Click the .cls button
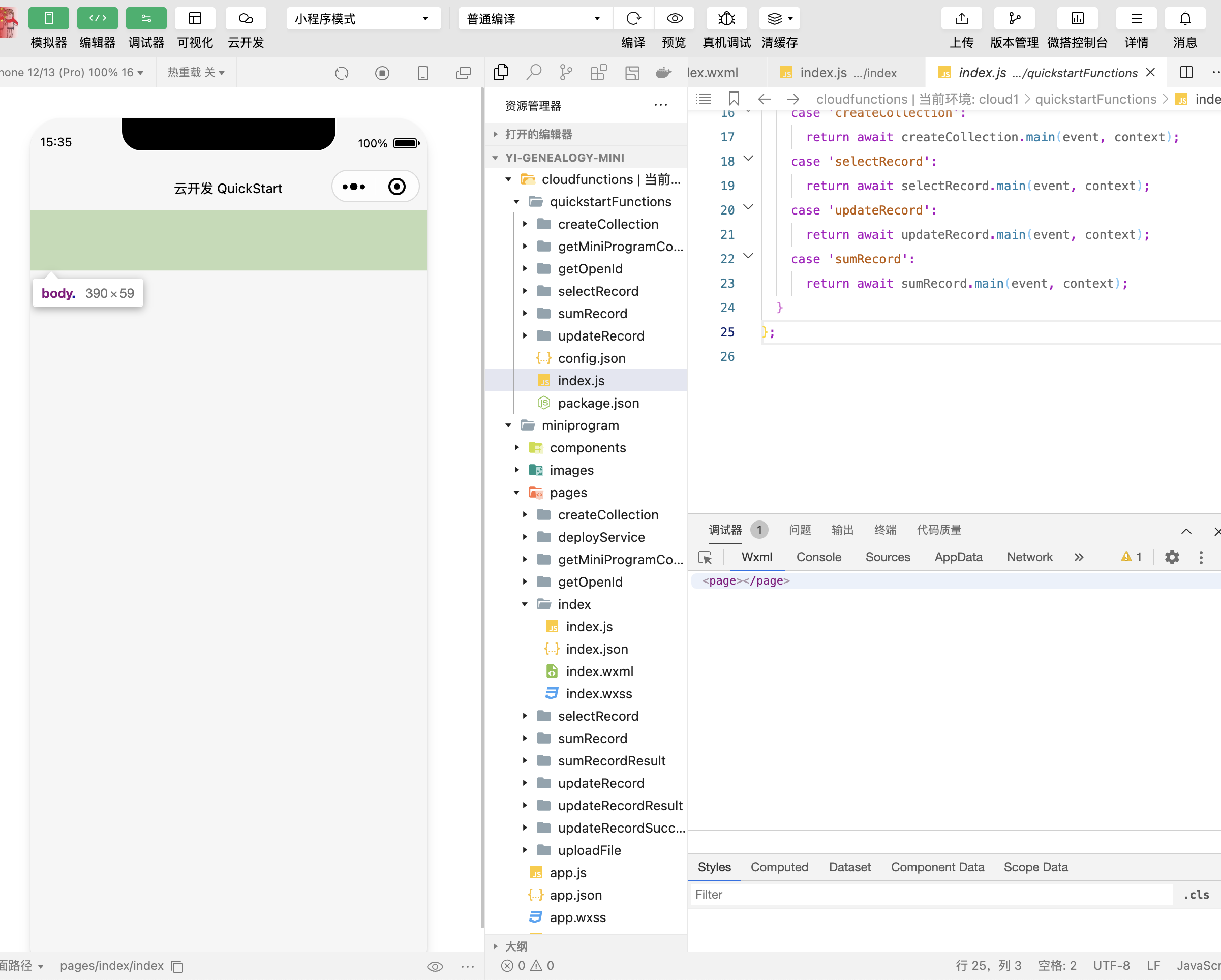The height and width of the screenshot is (980, 1221). pos(1196,895)
